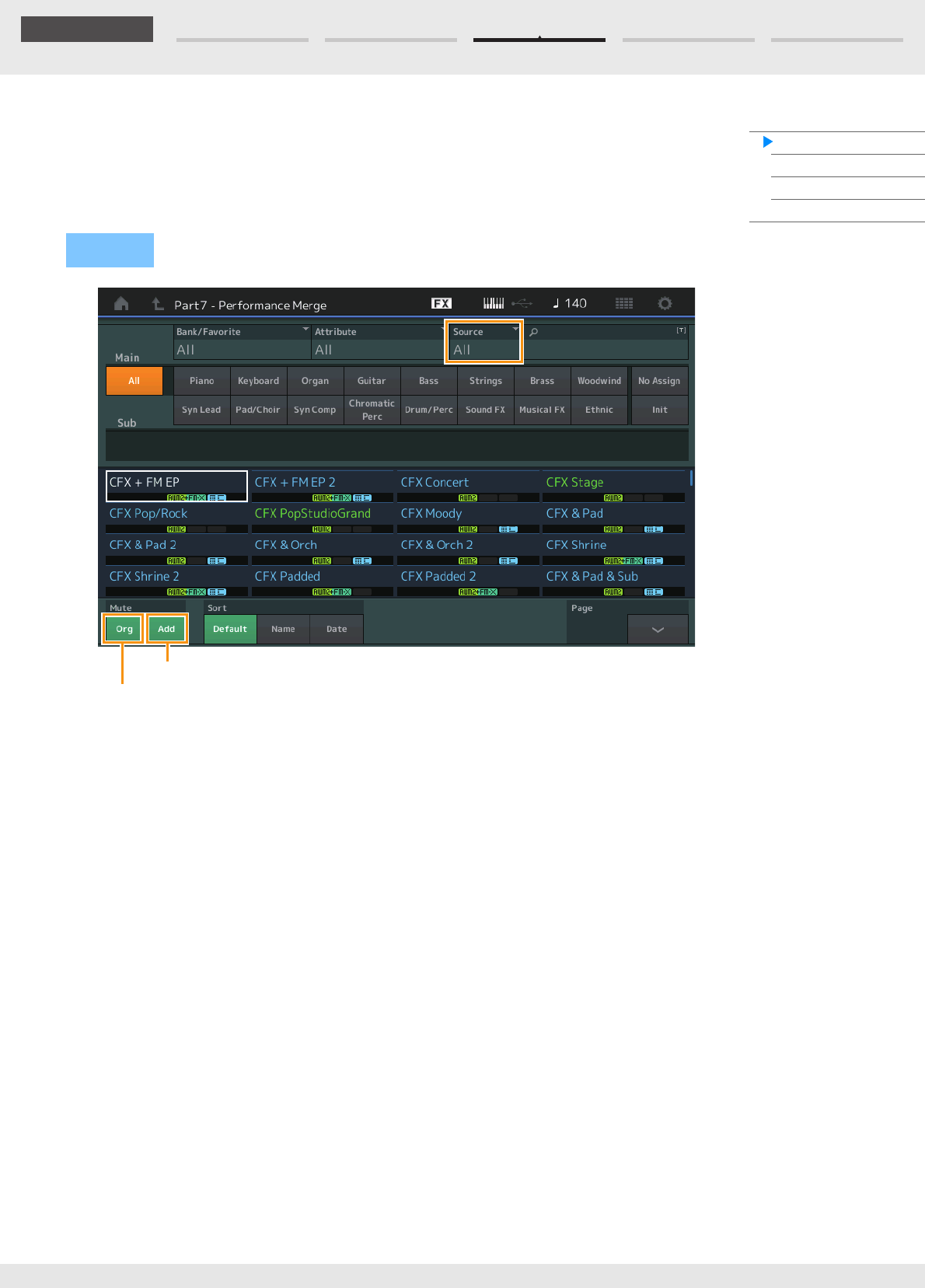Go to next page with down chevron
This screenshot has height=1288, width=925.
658,629
